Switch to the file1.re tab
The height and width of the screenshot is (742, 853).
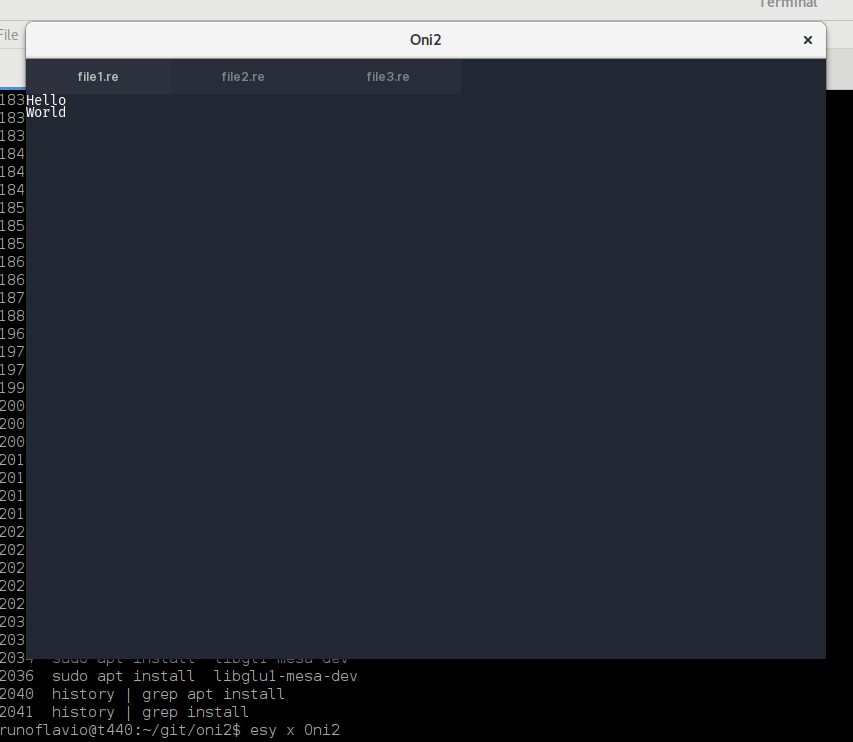pyautogui.click(x=98, y=77)
